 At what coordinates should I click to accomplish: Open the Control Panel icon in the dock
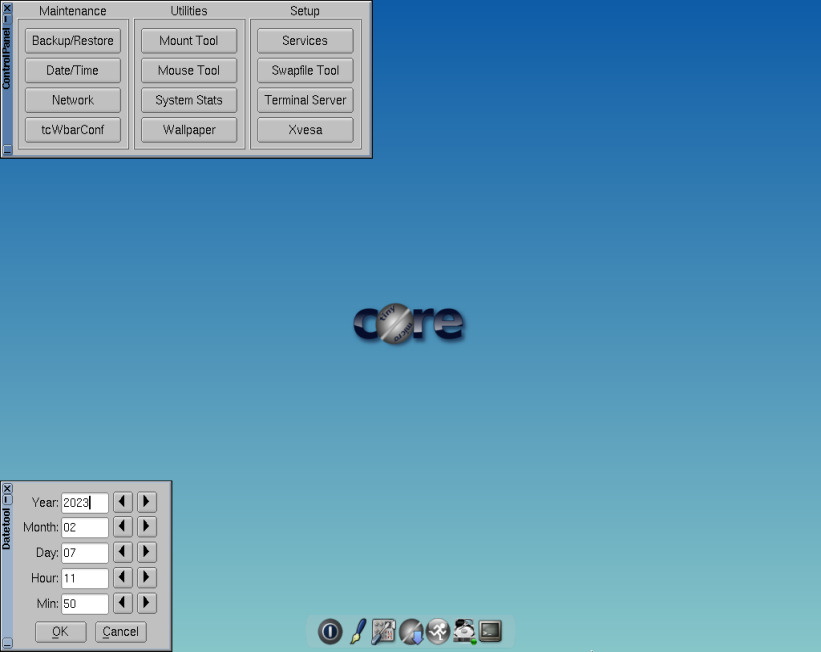(x=383, y=631)
